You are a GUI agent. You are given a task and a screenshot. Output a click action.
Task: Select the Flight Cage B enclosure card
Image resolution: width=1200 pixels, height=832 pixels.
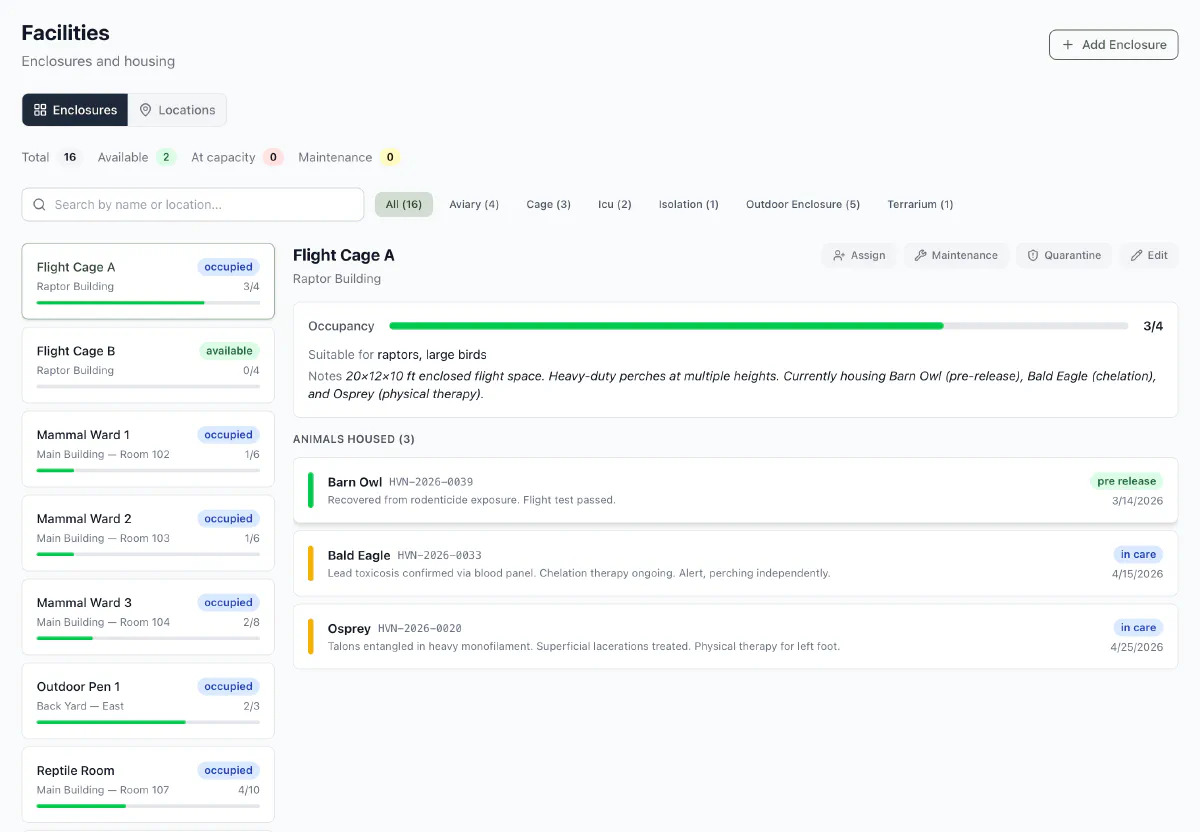click(148, 365)
